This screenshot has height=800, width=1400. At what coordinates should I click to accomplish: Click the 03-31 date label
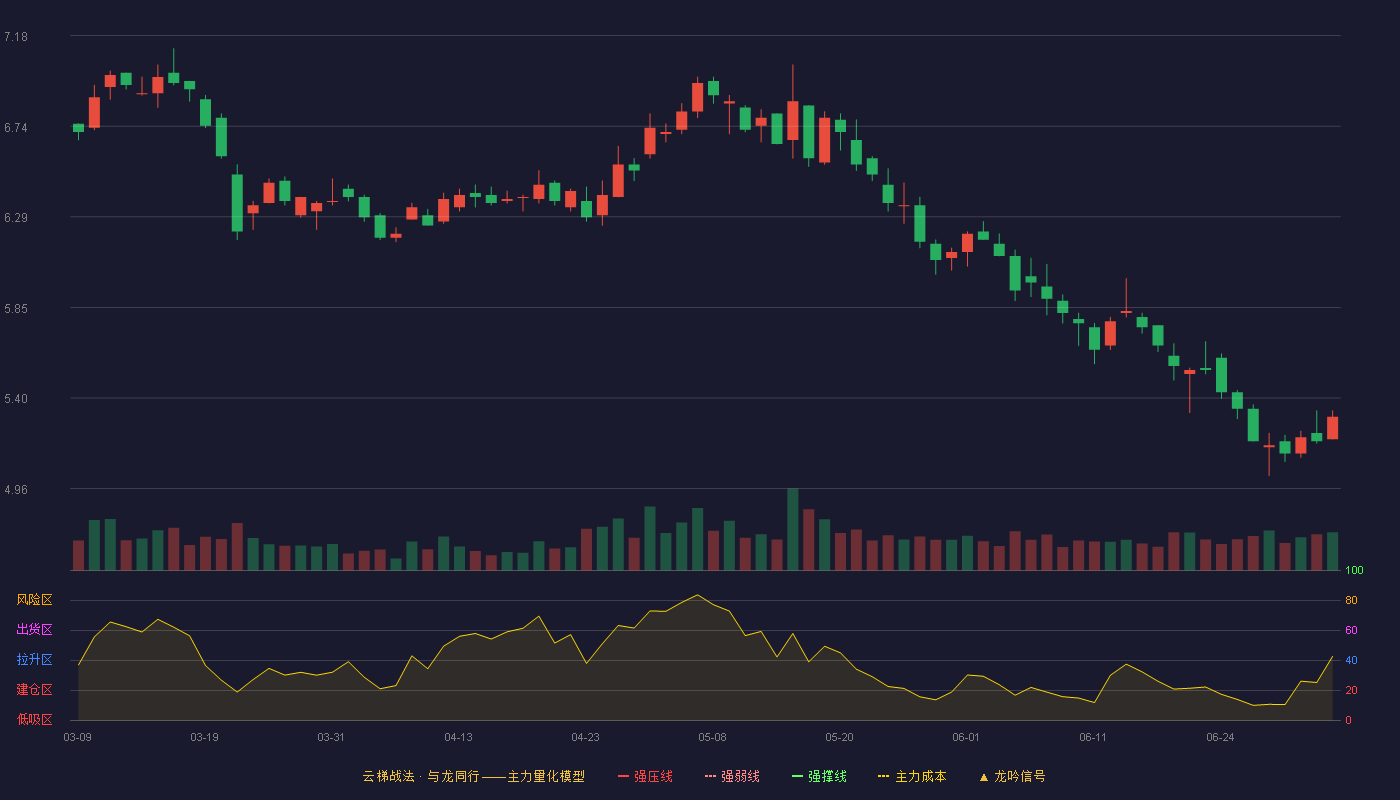332,737
